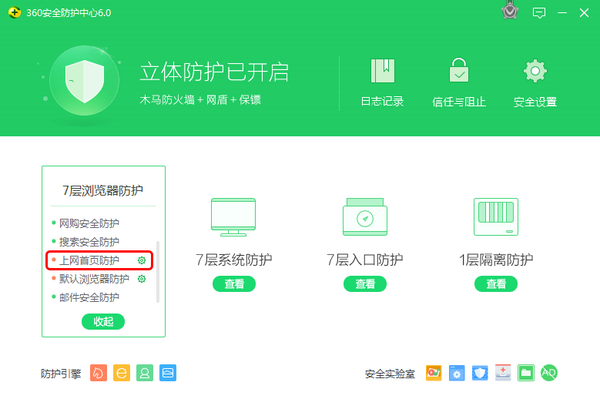Click 查看 under 7层系统防护

(x=234, y=284)
